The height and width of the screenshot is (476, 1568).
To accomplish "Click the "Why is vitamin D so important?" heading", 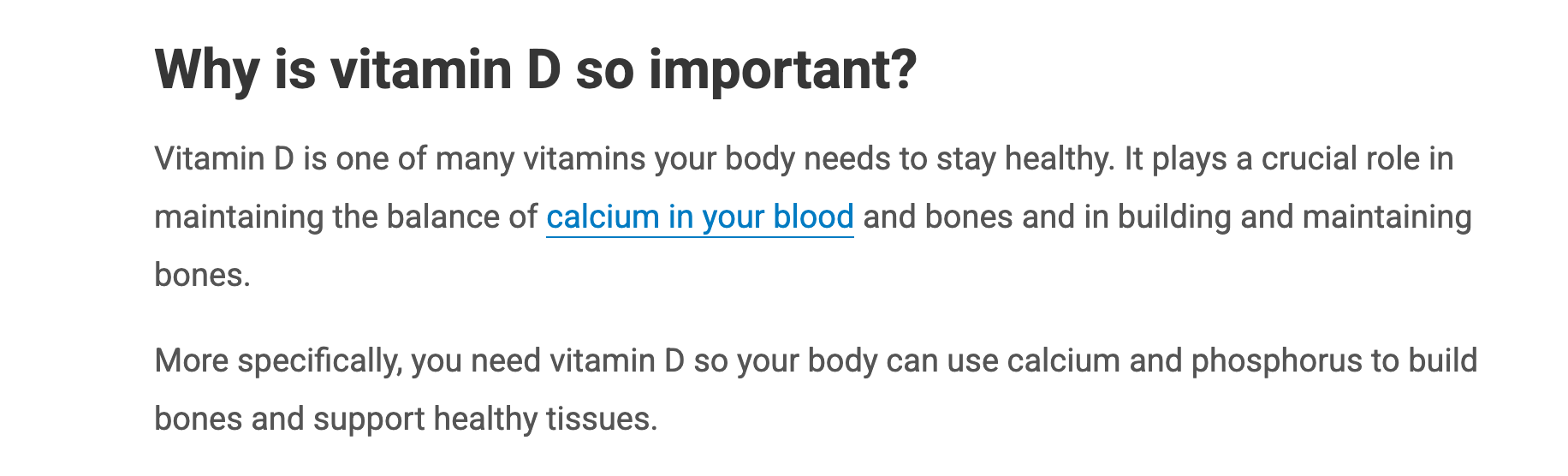I will (x=535, y=69).
